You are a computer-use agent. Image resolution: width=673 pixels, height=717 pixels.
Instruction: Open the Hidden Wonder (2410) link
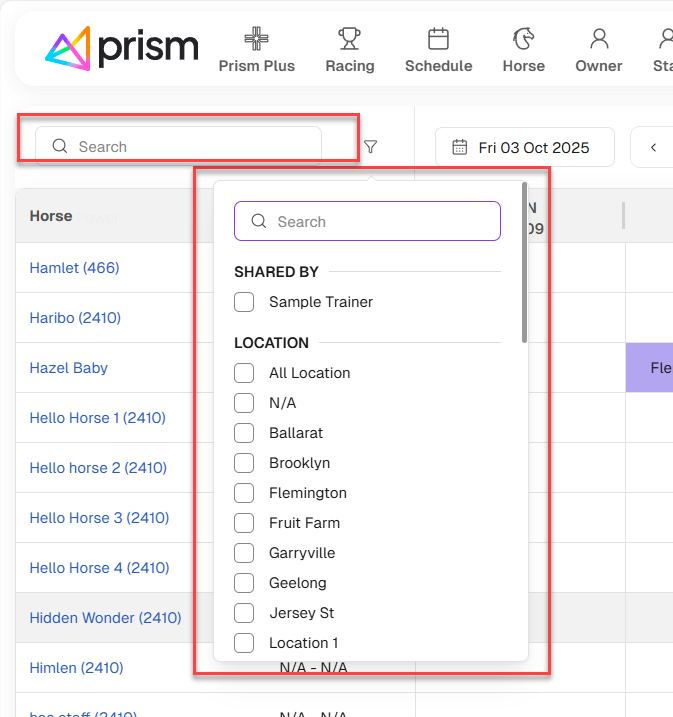pyautogui.click(x=105, y=618)
